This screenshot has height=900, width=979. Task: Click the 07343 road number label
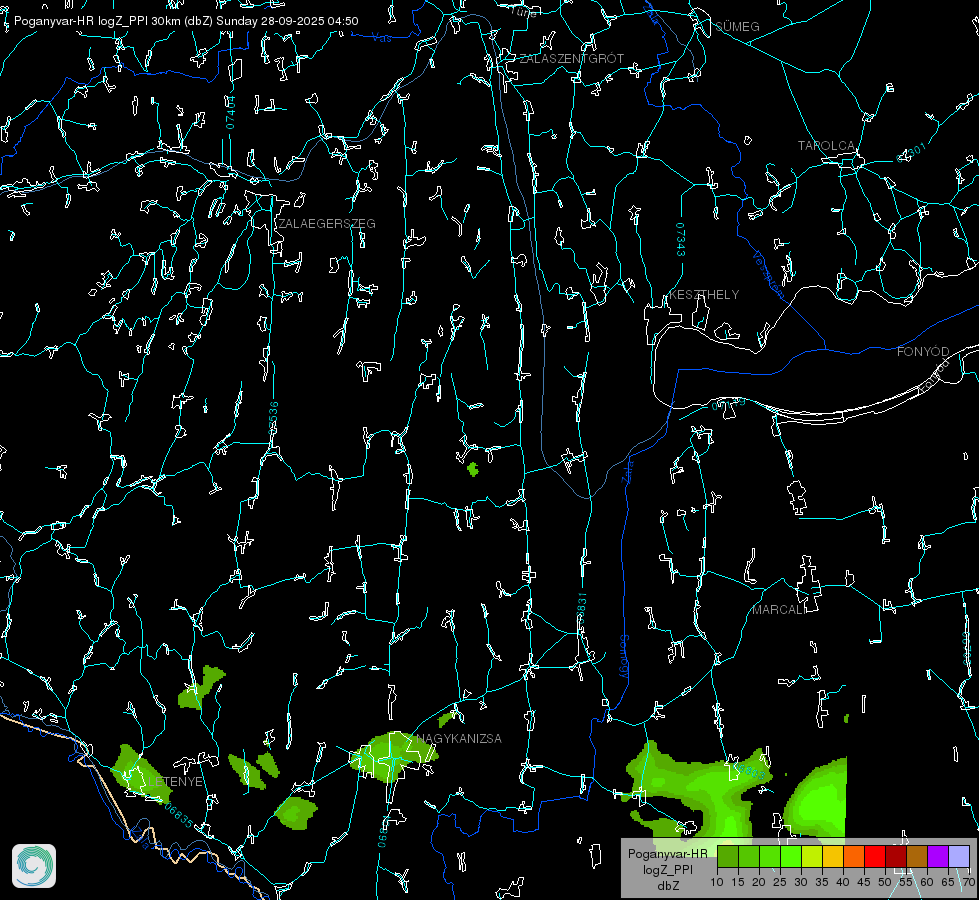click(680, 240)
